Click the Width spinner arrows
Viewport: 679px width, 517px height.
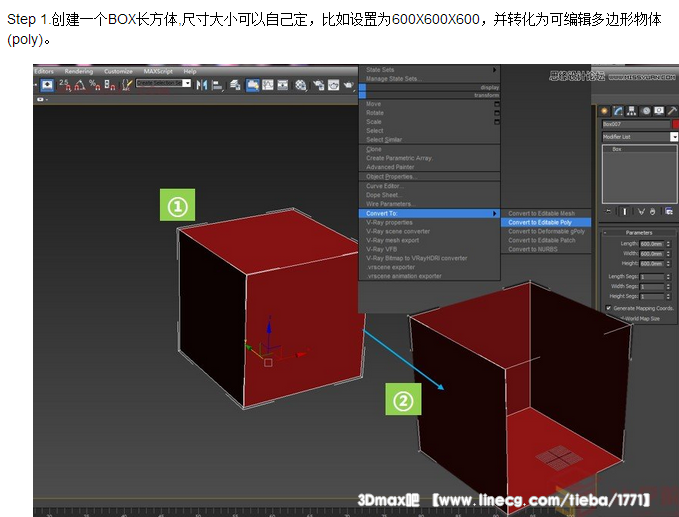pyautogui.click(x=669, y=254)
